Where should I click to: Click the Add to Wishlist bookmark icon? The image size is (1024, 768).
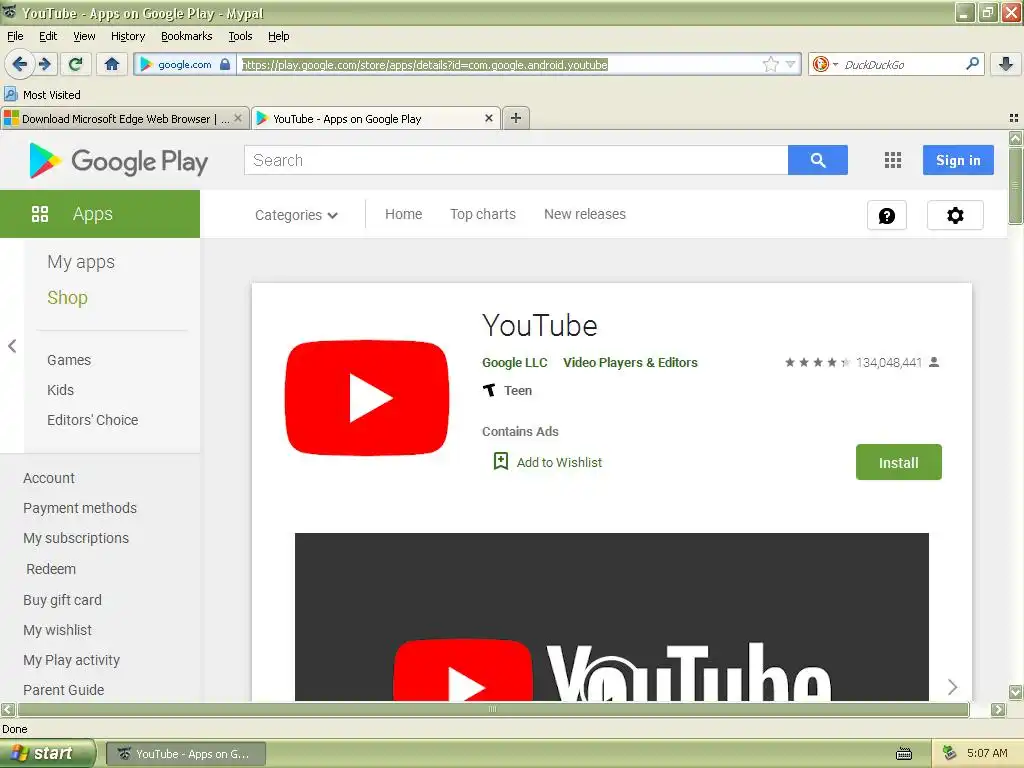pos(500,462)
